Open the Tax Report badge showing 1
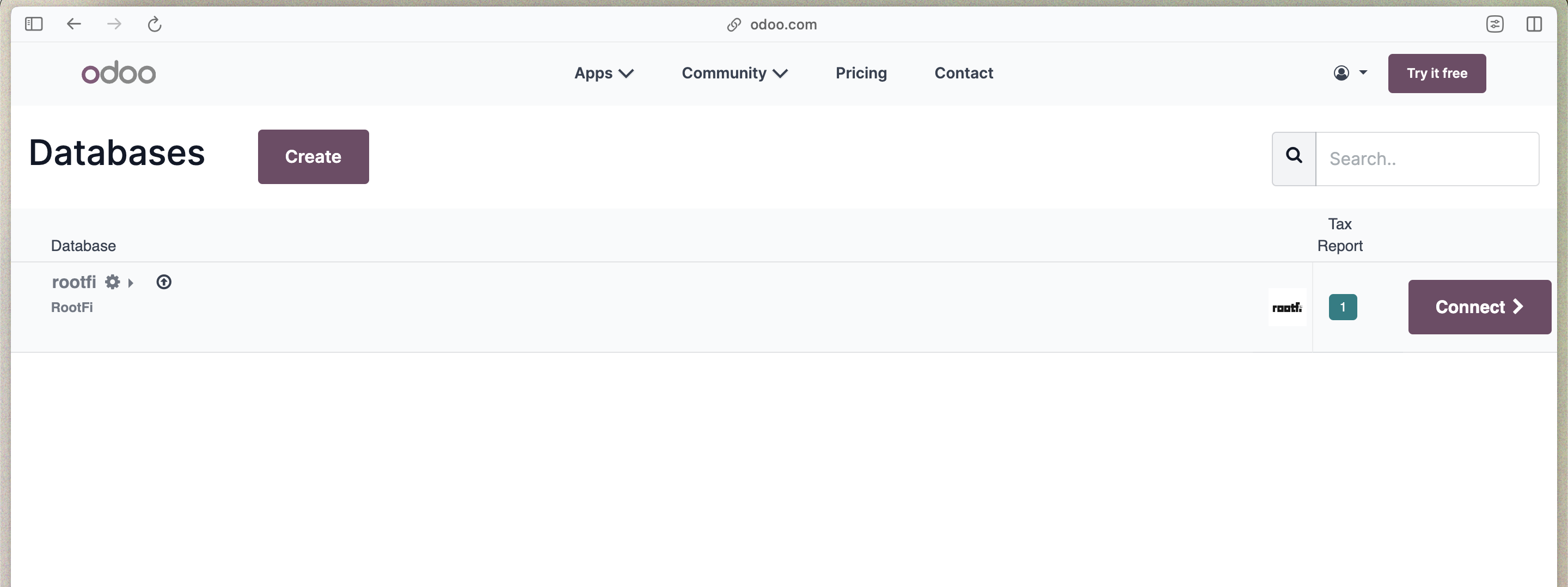The image size is (1568, 587). pos(1342,307)
